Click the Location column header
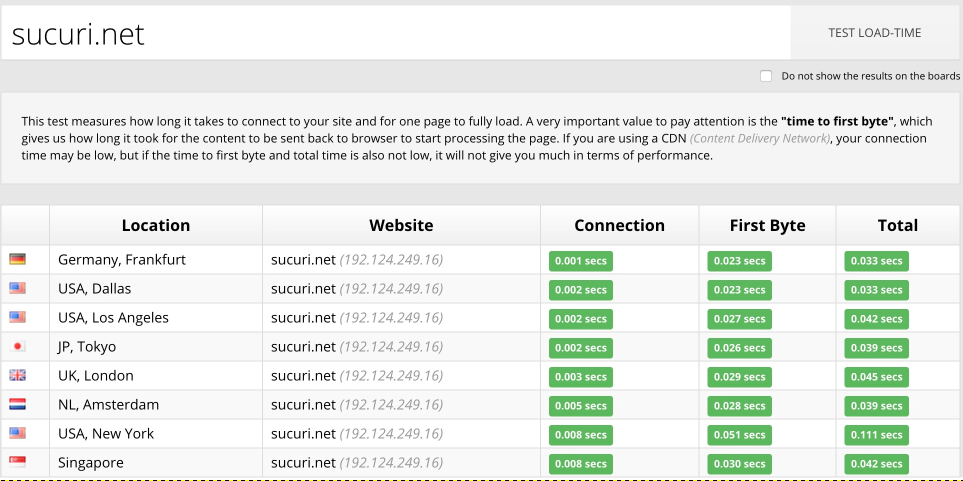Screen dimensions: 963x481 [x=155, y=225]
